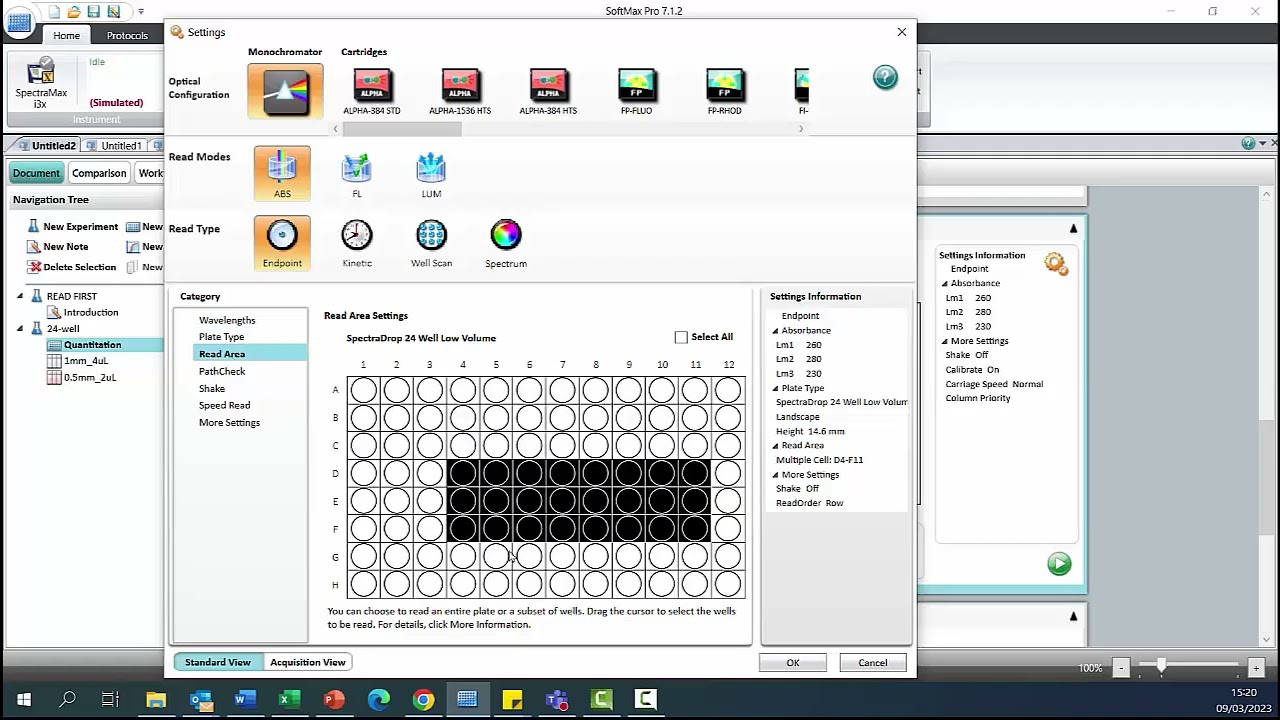Click the zoom slider thumb at 100%

click(1161, 667)
